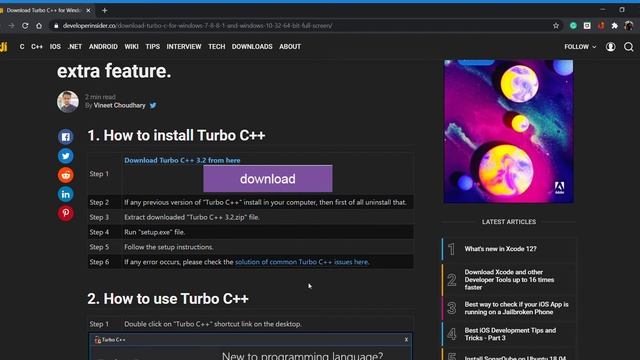Open the C++ menu item
This screenshot has width=640, height=360.
click(x=37, y=47)
